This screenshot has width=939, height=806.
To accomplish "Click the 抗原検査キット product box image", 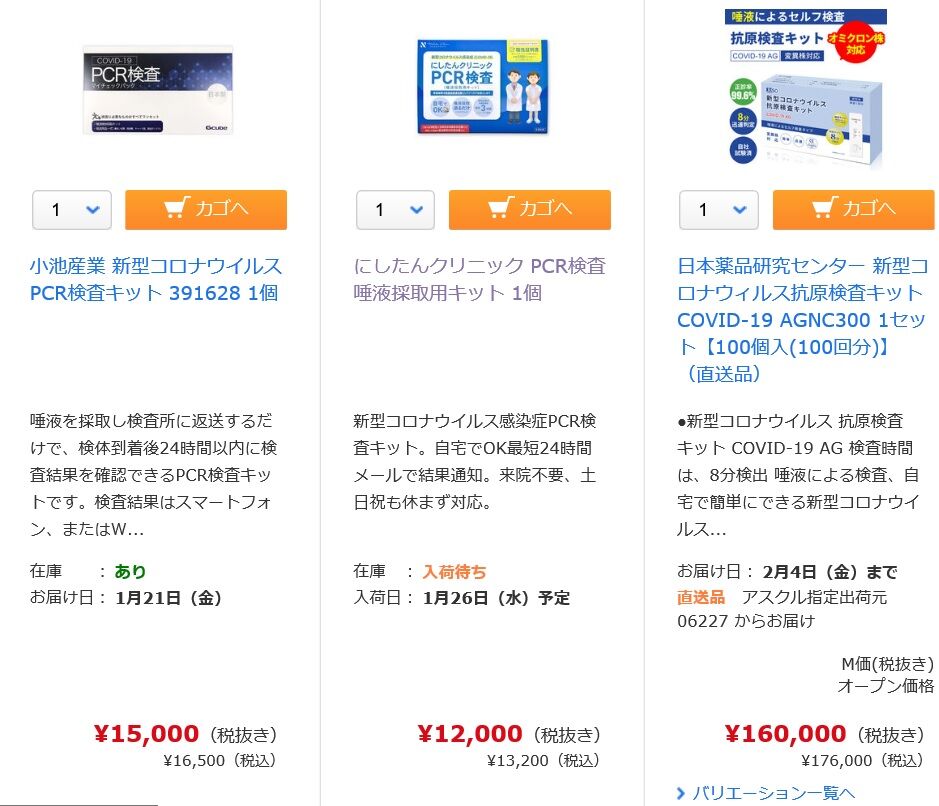I will (x=806, y=88).
